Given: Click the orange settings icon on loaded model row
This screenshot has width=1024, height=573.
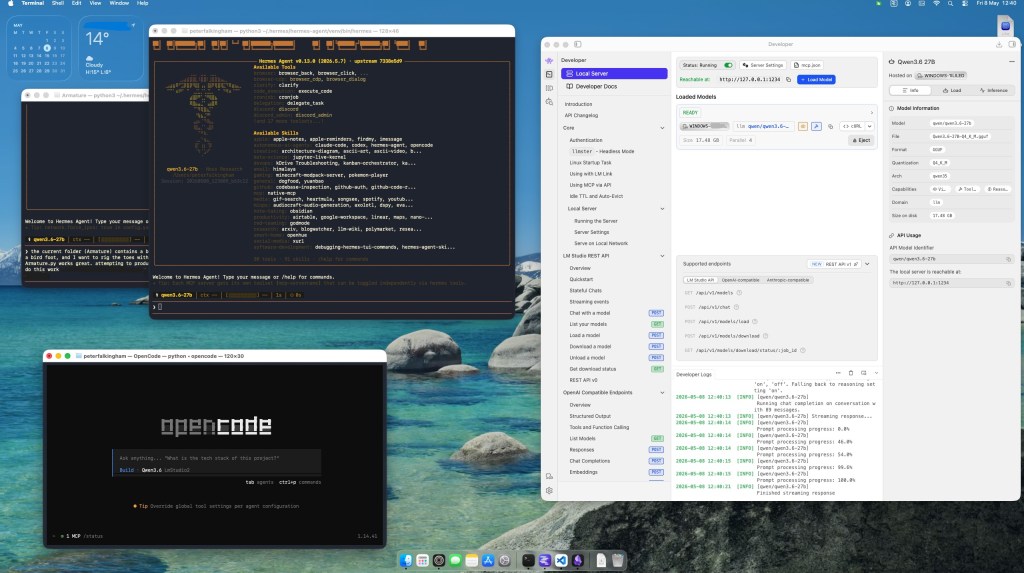Looking at the screenshot, I should coord(803,126).
